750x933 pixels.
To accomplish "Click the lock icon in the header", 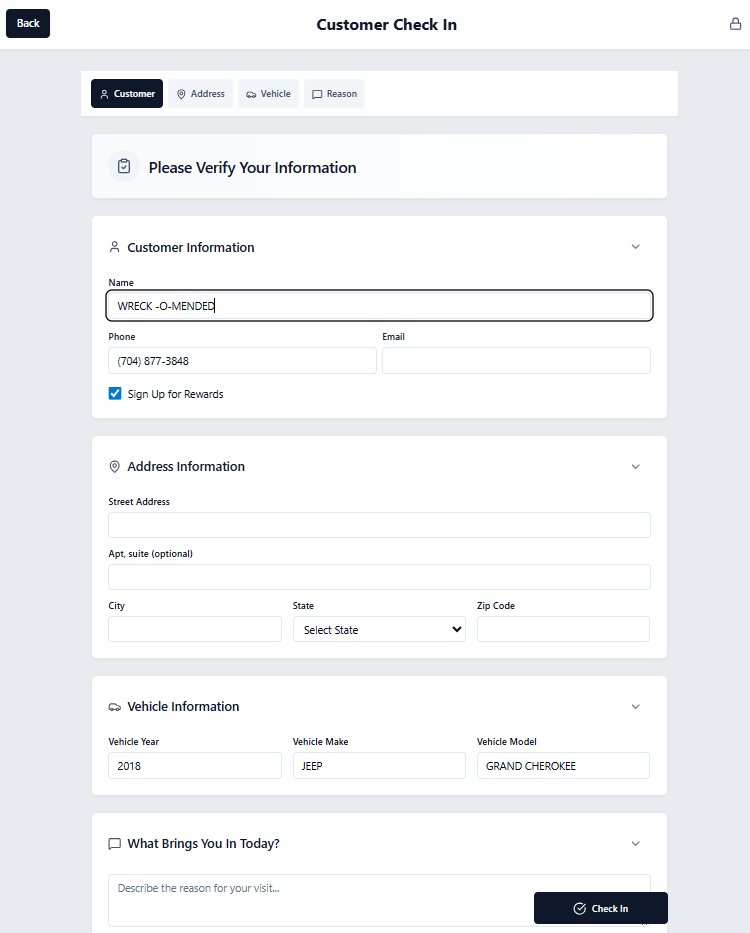I will [735, 24].
